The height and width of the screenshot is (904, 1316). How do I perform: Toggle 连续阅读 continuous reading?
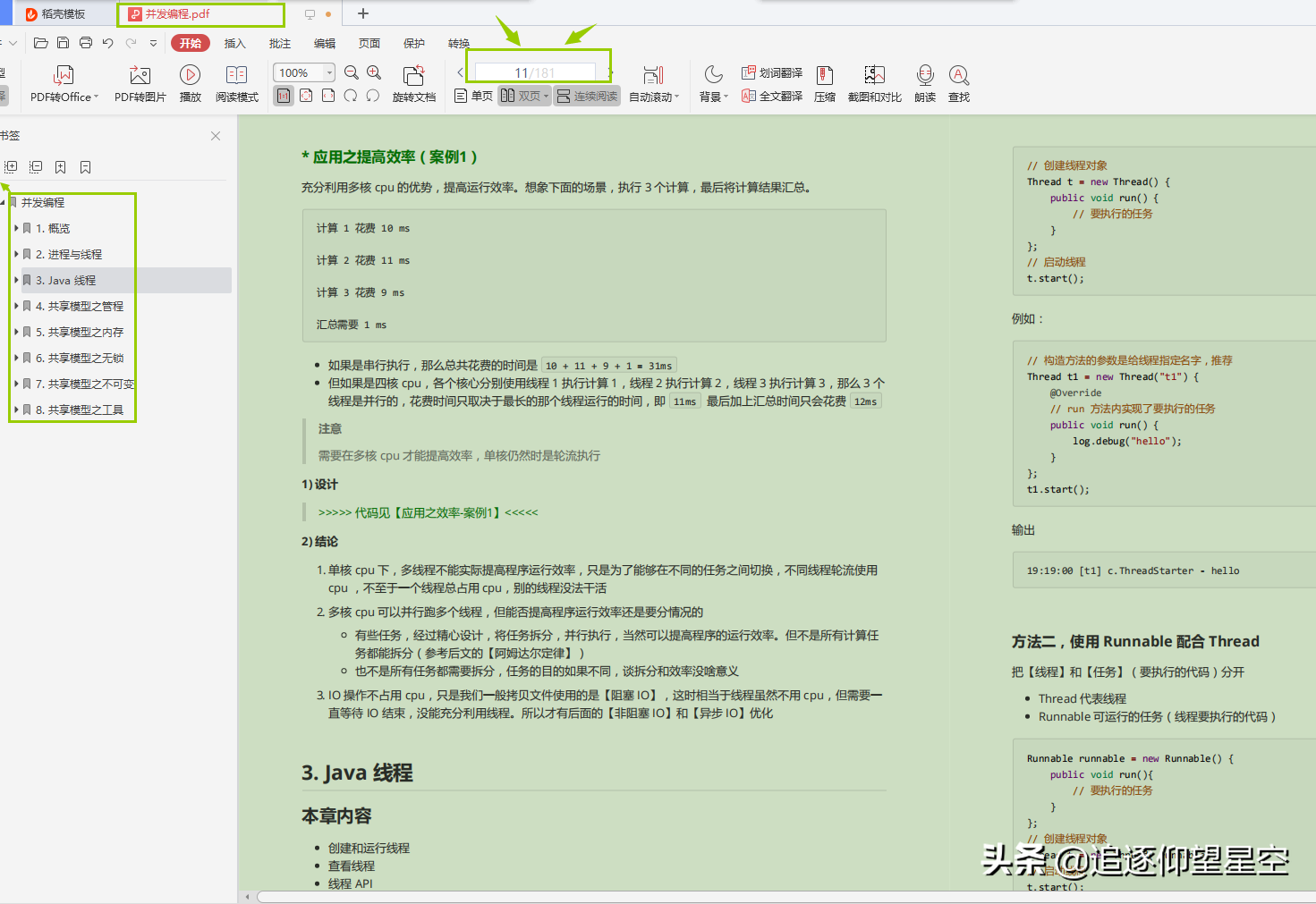[x=587, y=96]
